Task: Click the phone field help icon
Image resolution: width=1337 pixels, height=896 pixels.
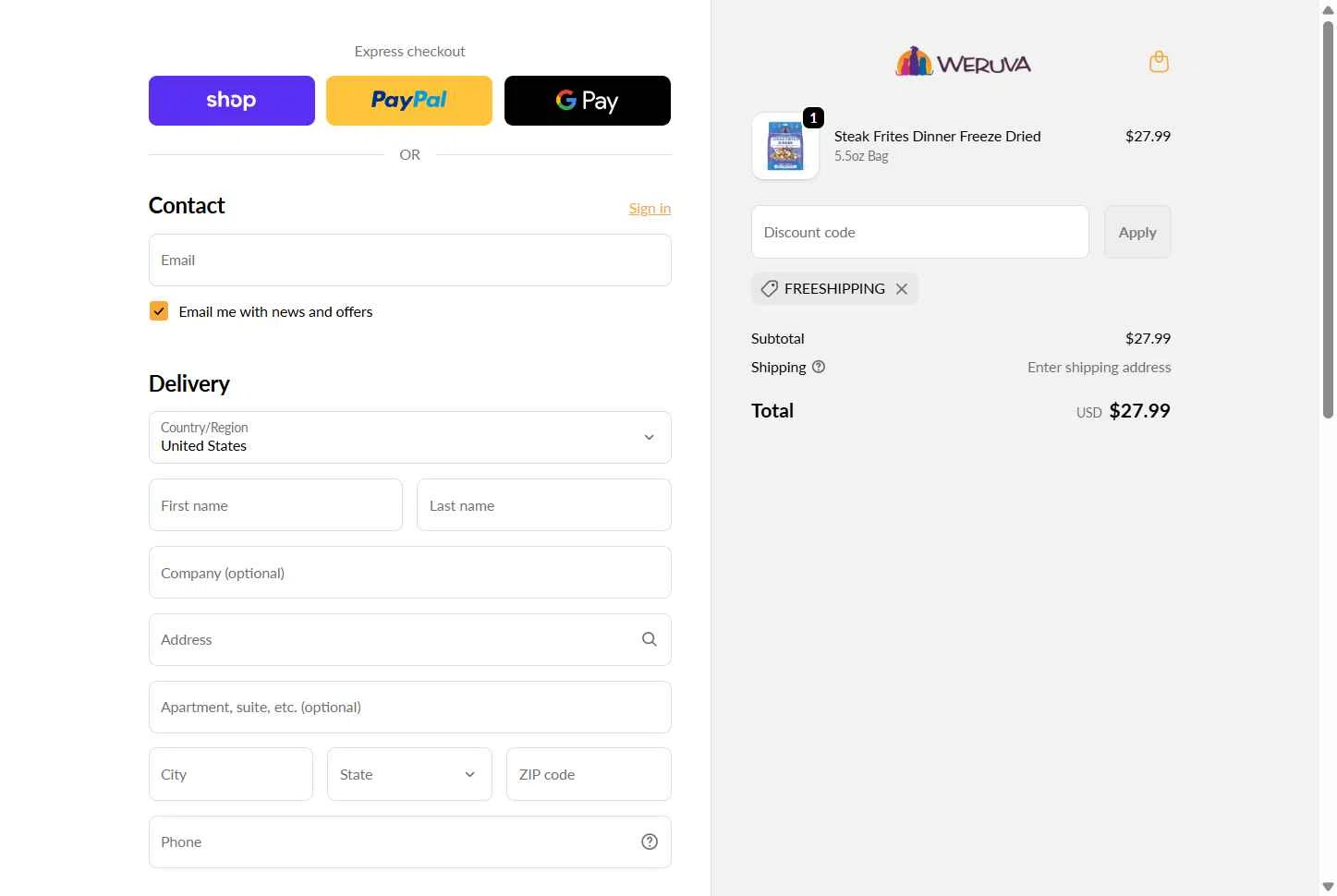Action: click(x=650, y=842)
